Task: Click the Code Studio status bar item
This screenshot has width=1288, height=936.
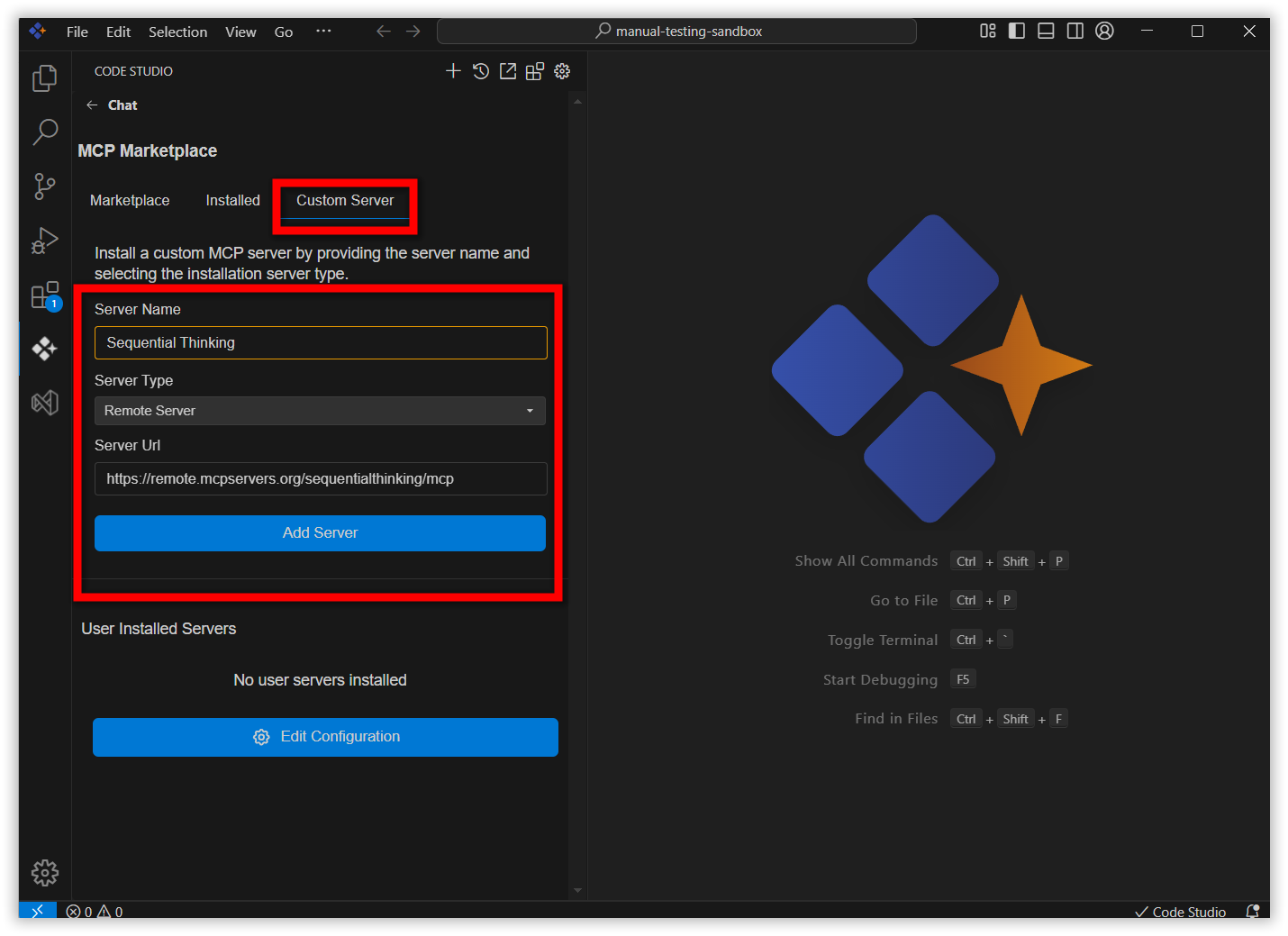Action: pos(1180,912)
